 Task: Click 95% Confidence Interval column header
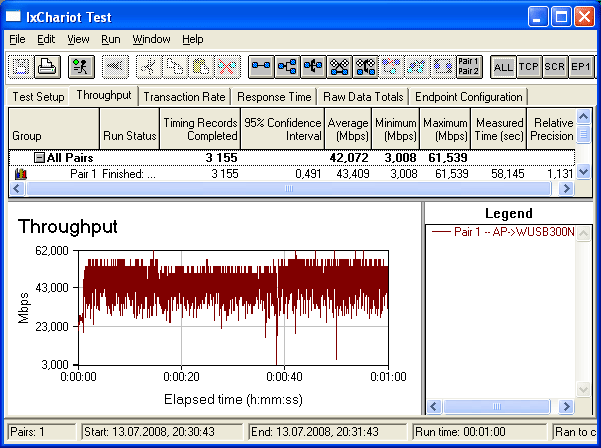click(x=282, y=129)
